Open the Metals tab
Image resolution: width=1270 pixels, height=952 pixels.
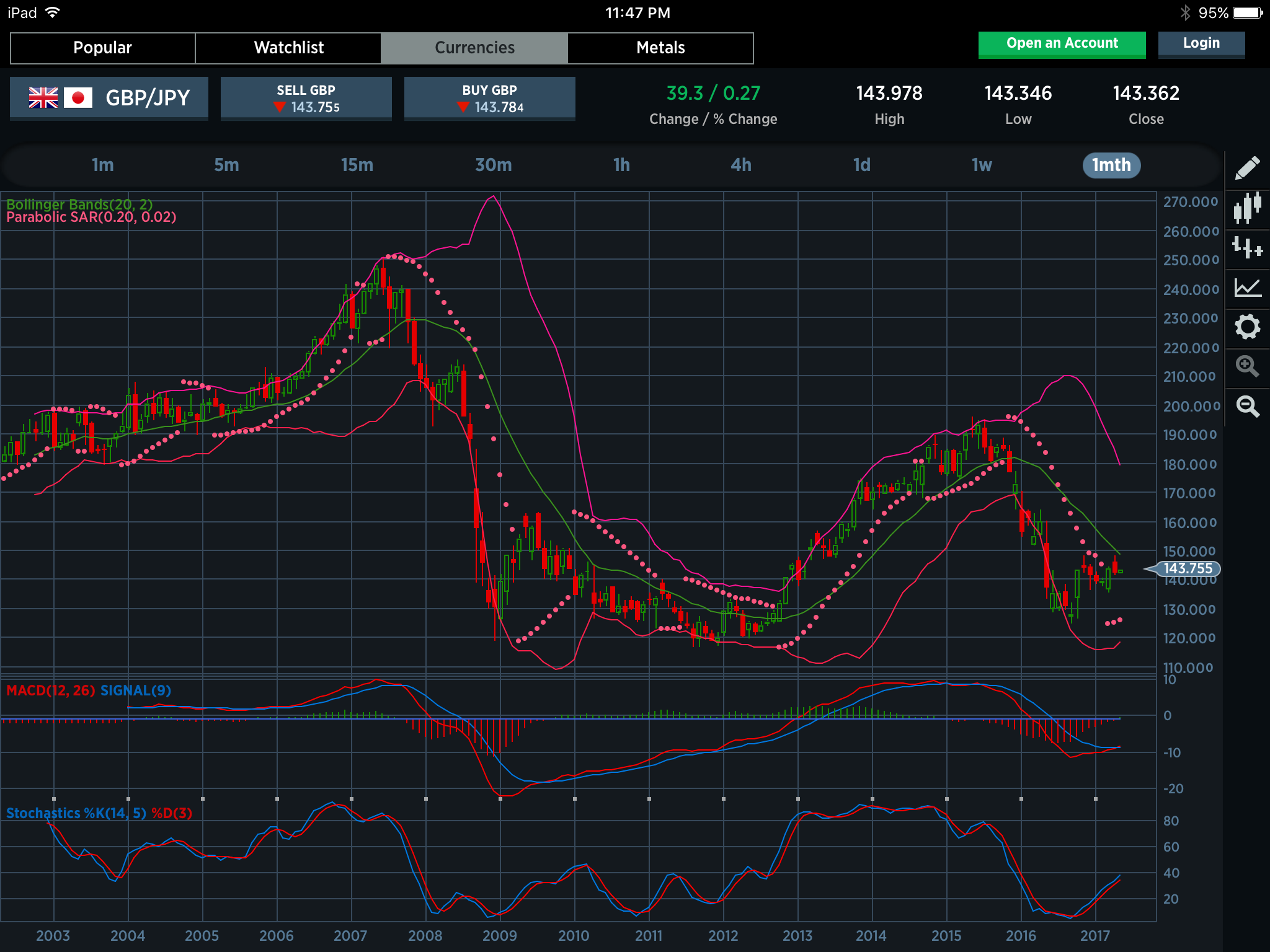click(x=661, y=48)
